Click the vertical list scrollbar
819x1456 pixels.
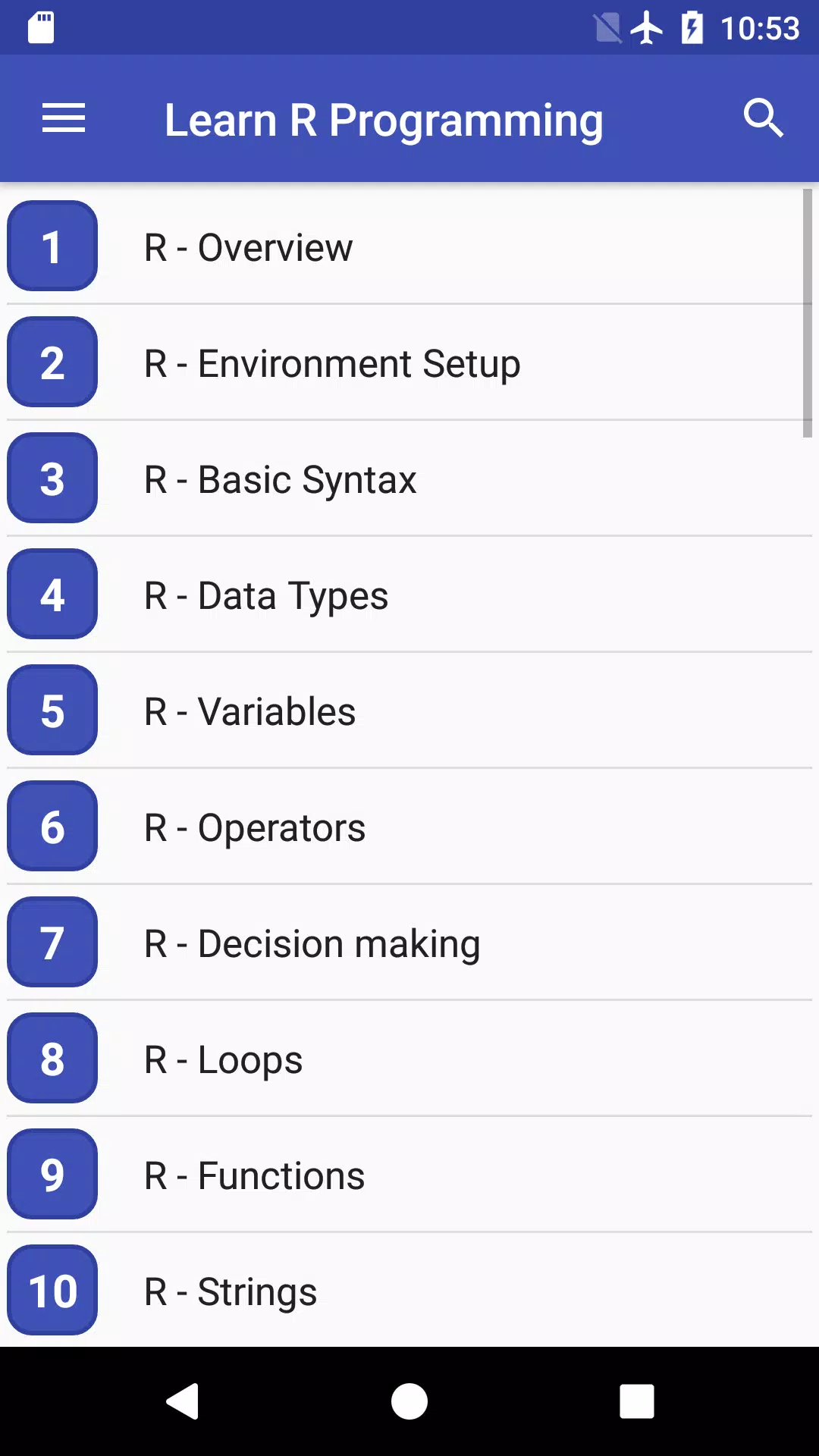coord(808,313)
